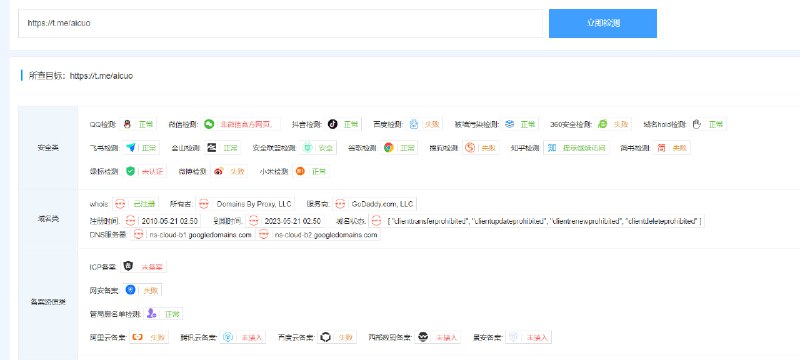Click the 'Domains By Proxy, LLC' owner value
The height and width of the screenshot is (360, 800).
click(254, 204)
